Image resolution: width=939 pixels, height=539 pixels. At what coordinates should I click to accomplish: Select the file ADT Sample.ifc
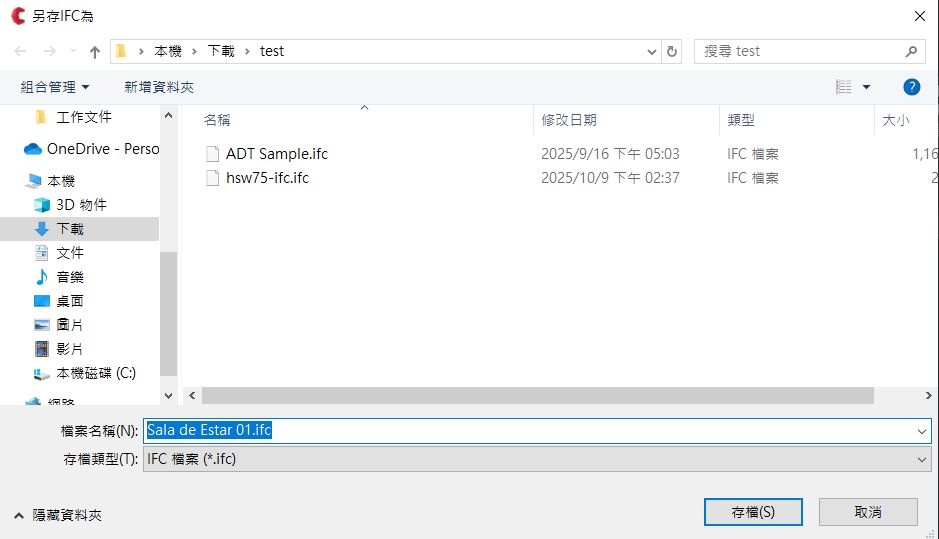[x=277, y=154]
